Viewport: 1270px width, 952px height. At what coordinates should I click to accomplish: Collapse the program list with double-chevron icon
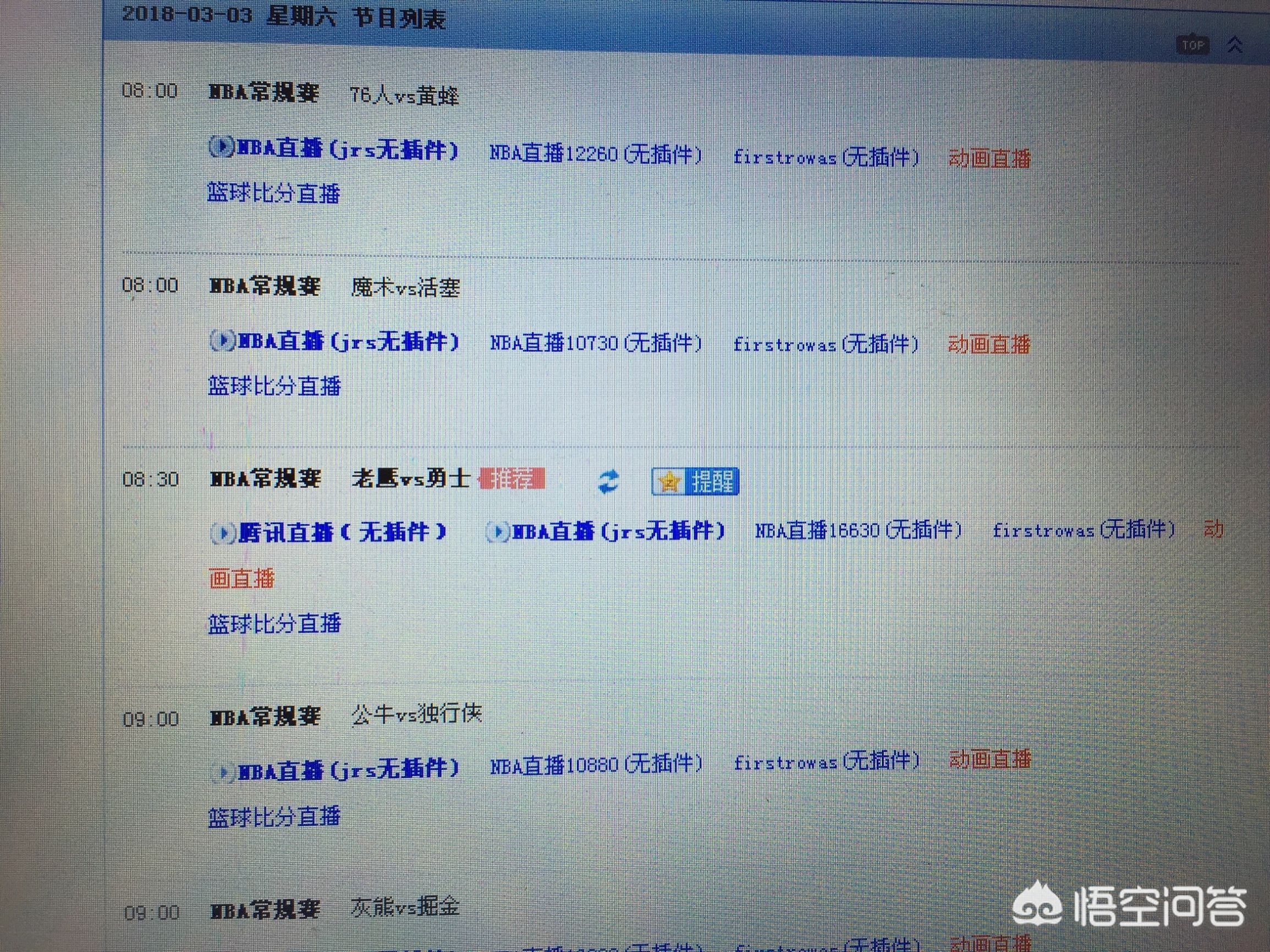click(1235, 45)
